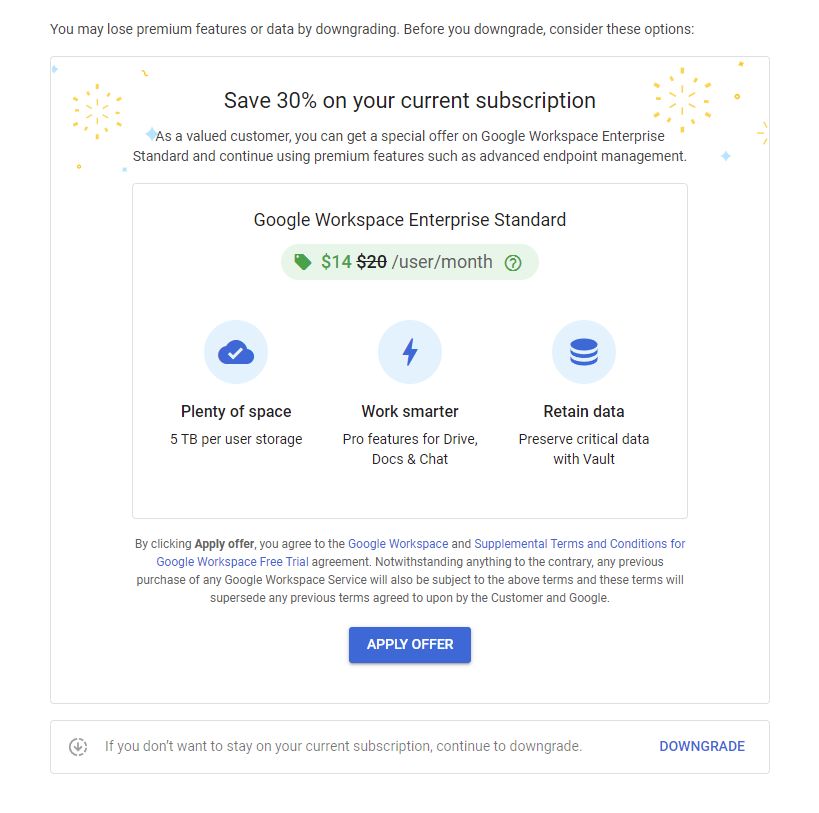The width and height of the screenshot is (819, 813).
Task: Click the database Retain data icon
Action: point(584,352)
